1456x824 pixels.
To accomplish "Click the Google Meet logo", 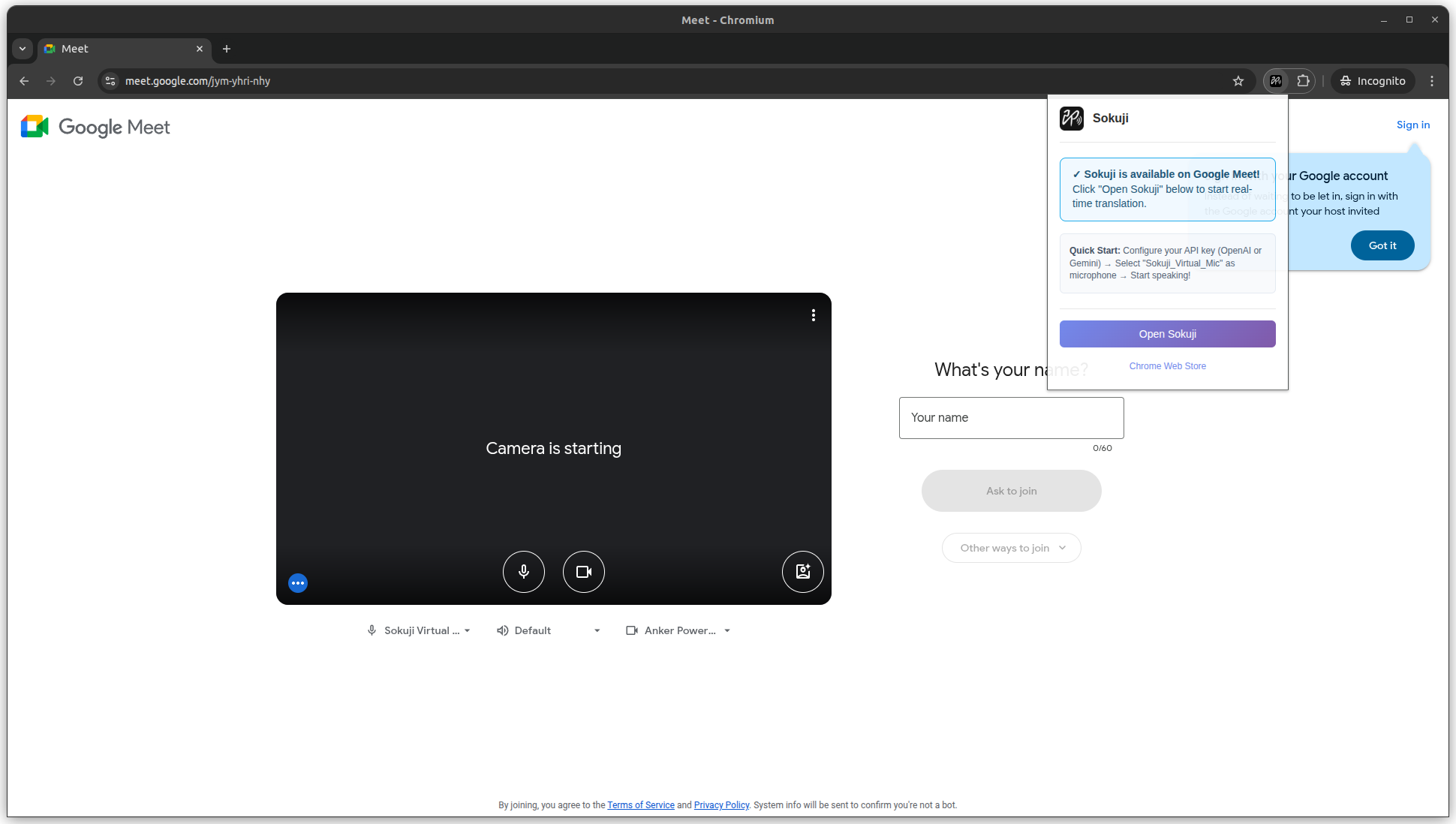I will click(x=95, y=127).
